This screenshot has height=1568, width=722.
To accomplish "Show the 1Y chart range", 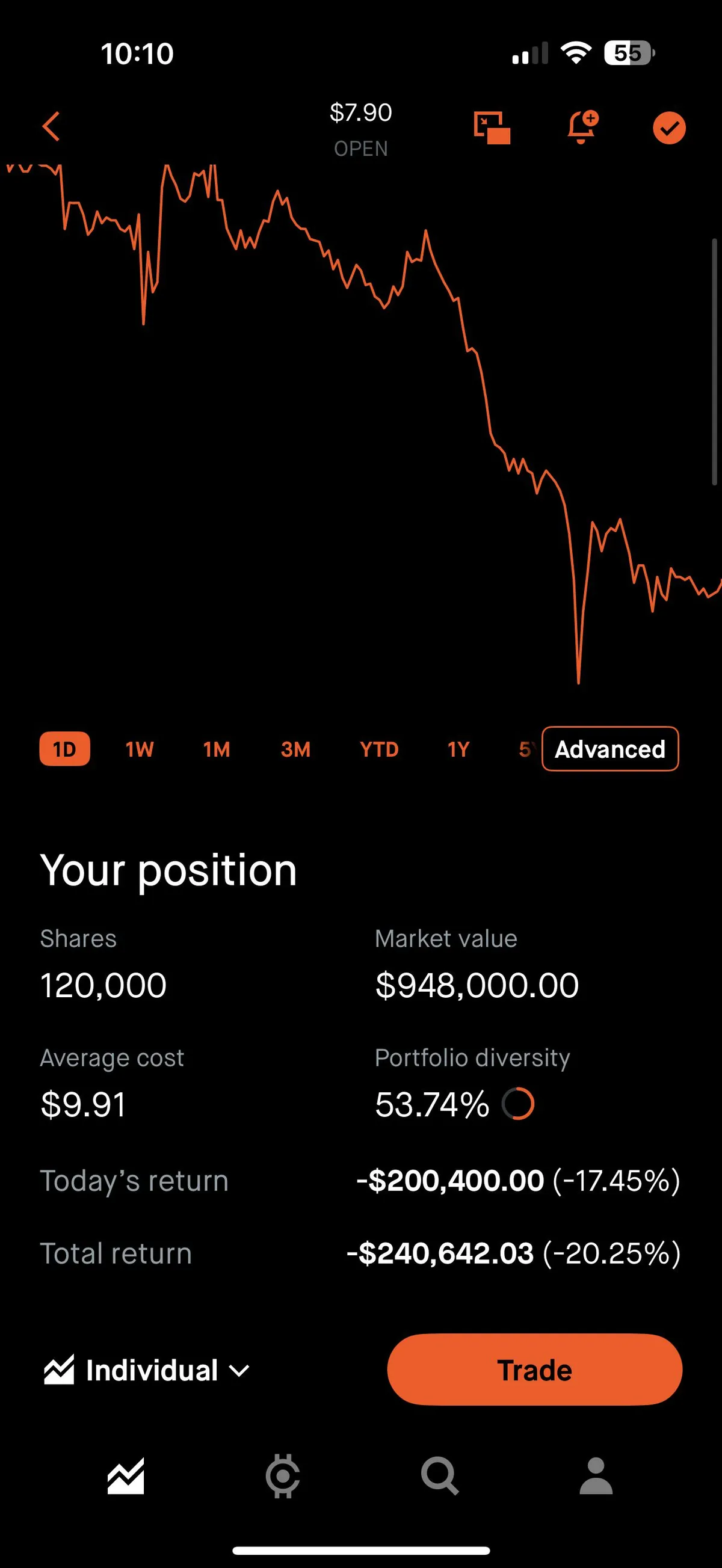I will tap(458, 749).
